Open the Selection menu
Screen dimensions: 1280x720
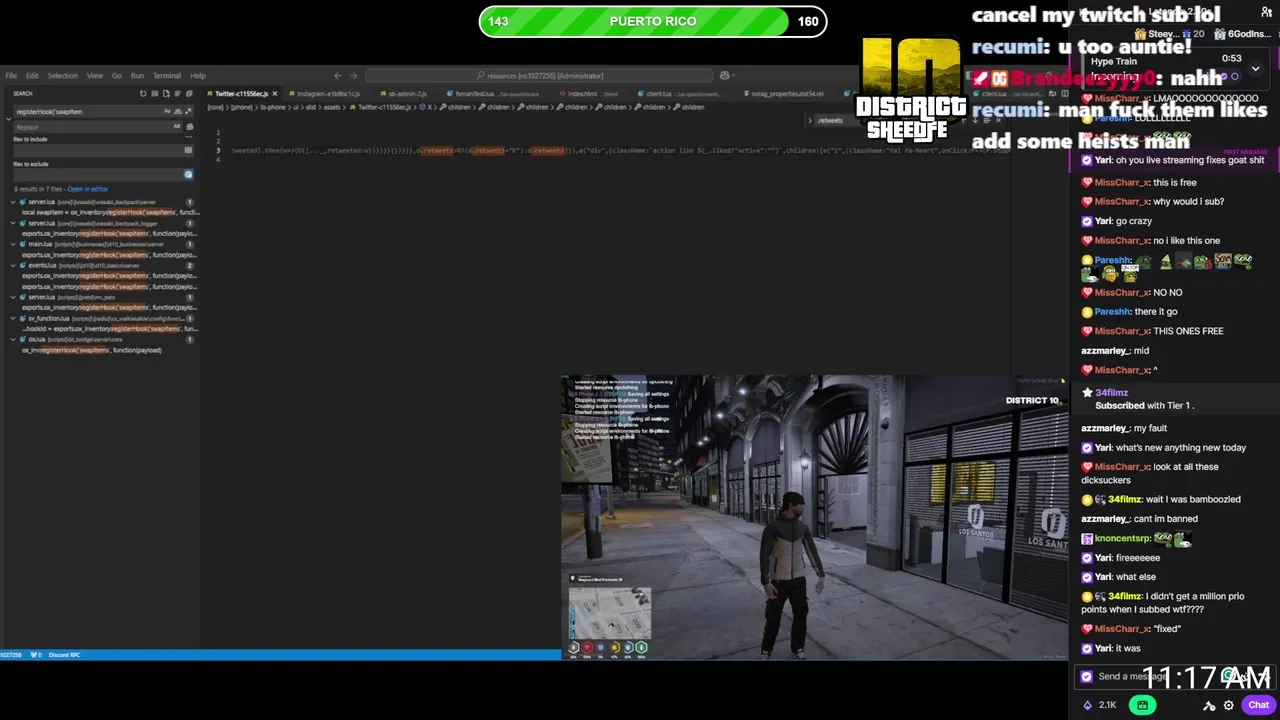(62, 75)
